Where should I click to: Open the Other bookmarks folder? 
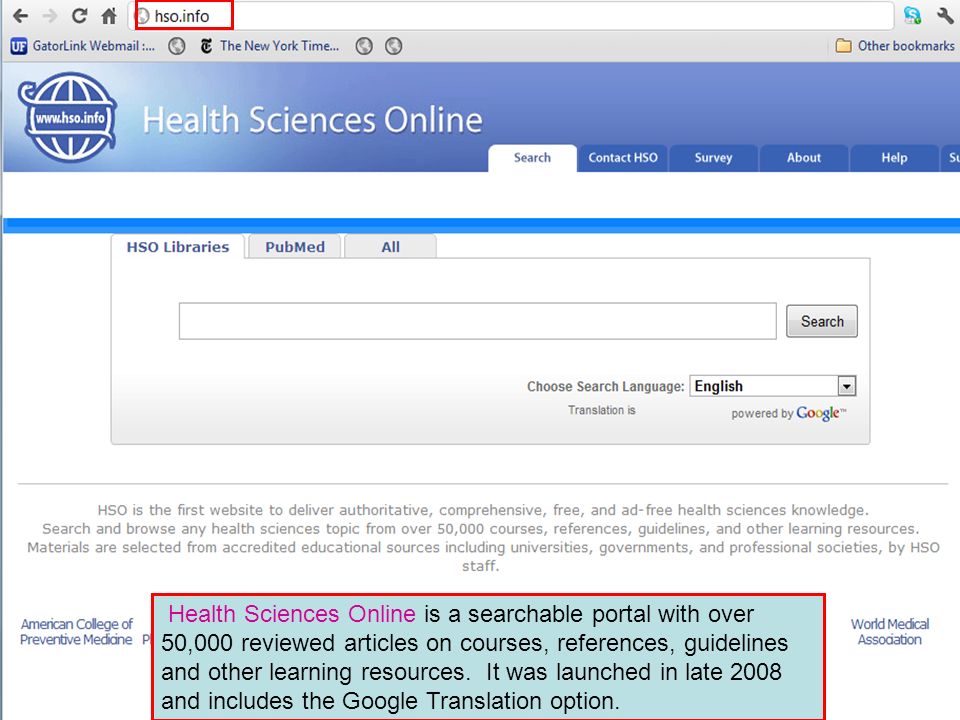pos(895,46)
